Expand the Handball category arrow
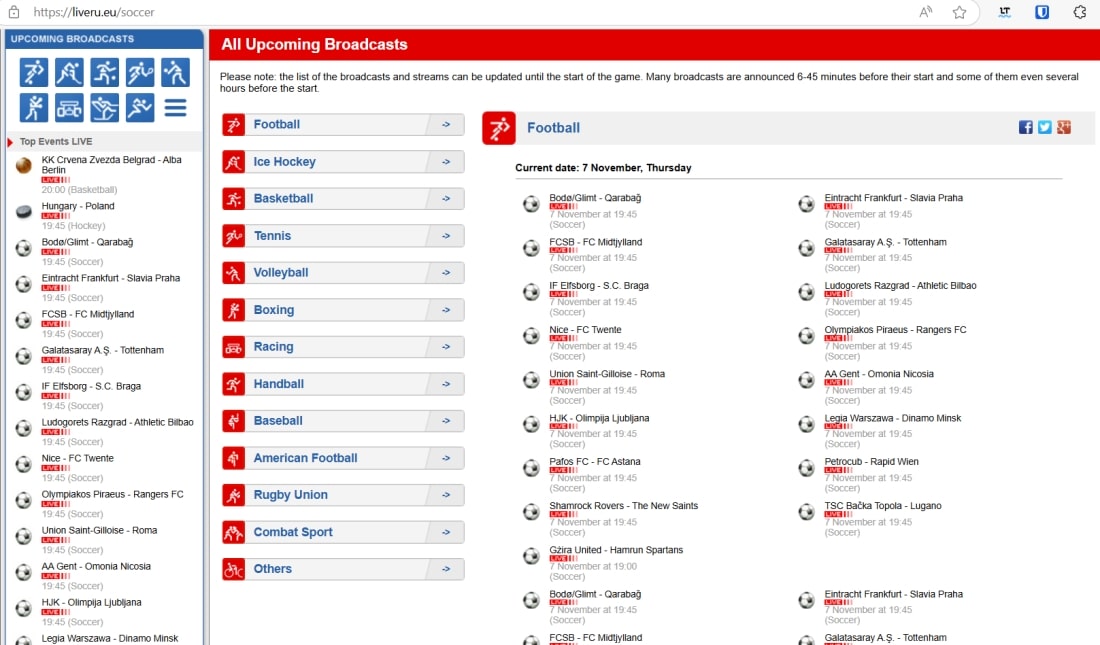This screenshot has width=1100, height=645. click(x=446, y=384)
